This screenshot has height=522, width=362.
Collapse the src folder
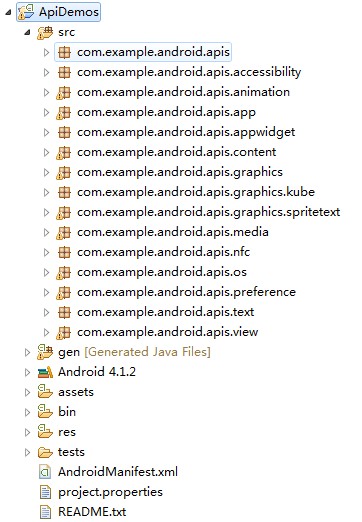point(27,33)
